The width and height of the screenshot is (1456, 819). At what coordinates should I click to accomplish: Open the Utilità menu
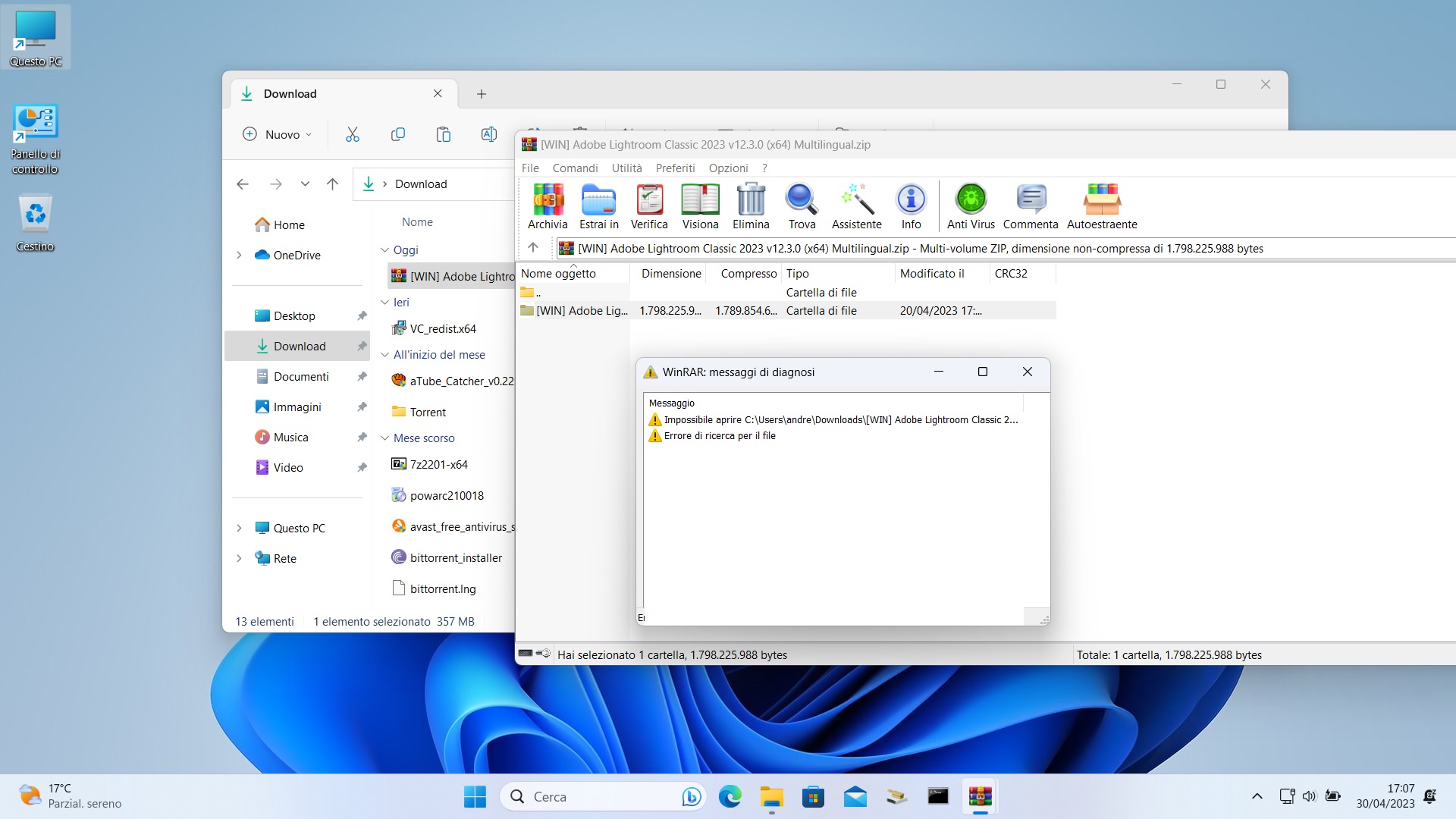[626, 168]
